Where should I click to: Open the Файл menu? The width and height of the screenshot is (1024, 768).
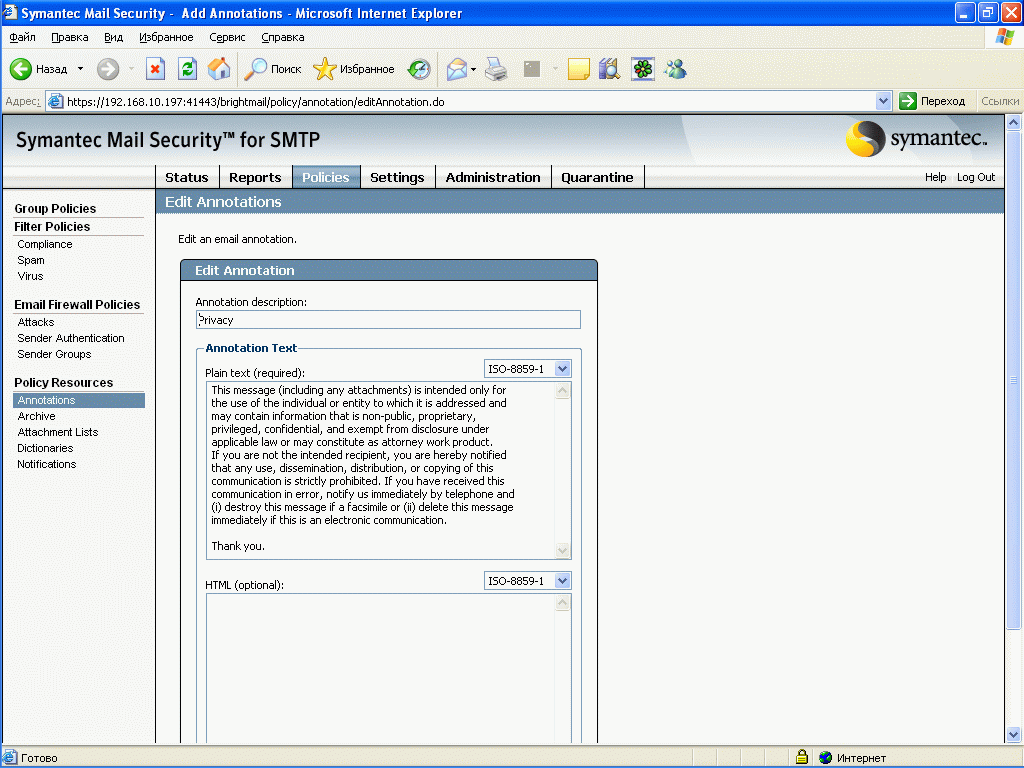click(x=22, y=37)
